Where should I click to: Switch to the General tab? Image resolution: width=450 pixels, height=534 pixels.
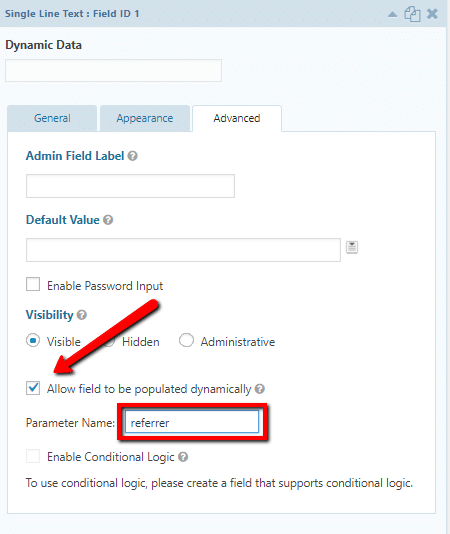point(52,119)
